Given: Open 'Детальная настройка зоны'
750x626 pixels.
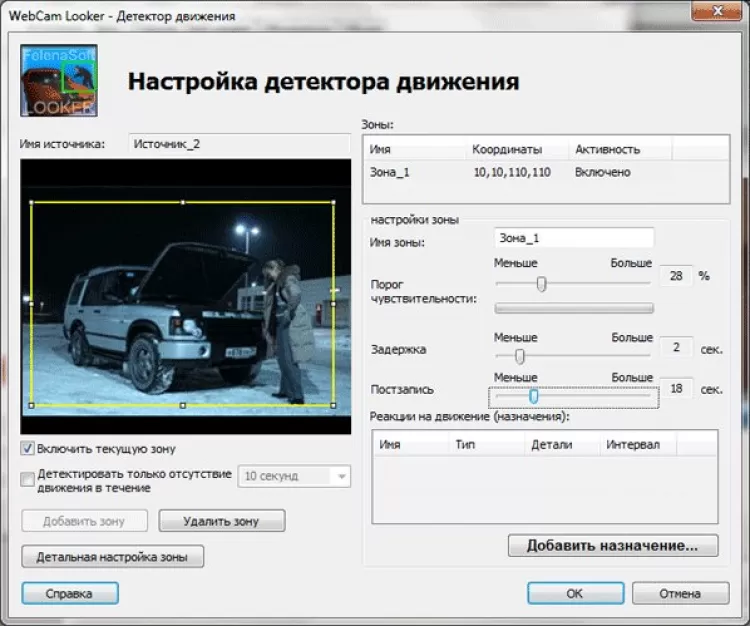Looking at the screenshot, I should [112, 557].
